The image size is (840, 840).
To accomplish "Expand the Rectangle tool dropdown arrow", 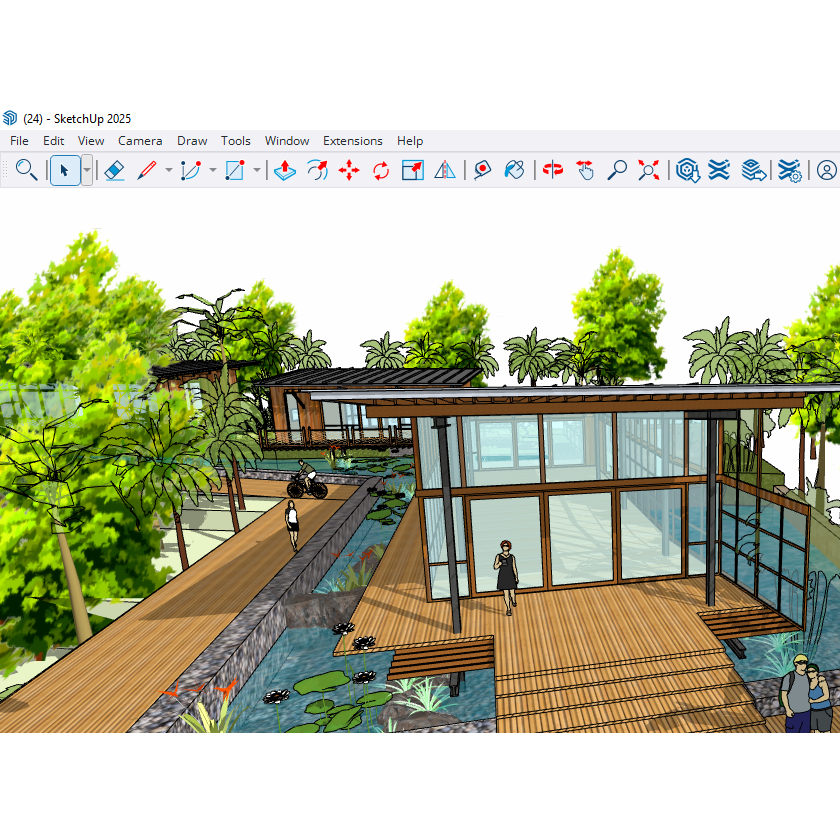I will coord(257,170).
